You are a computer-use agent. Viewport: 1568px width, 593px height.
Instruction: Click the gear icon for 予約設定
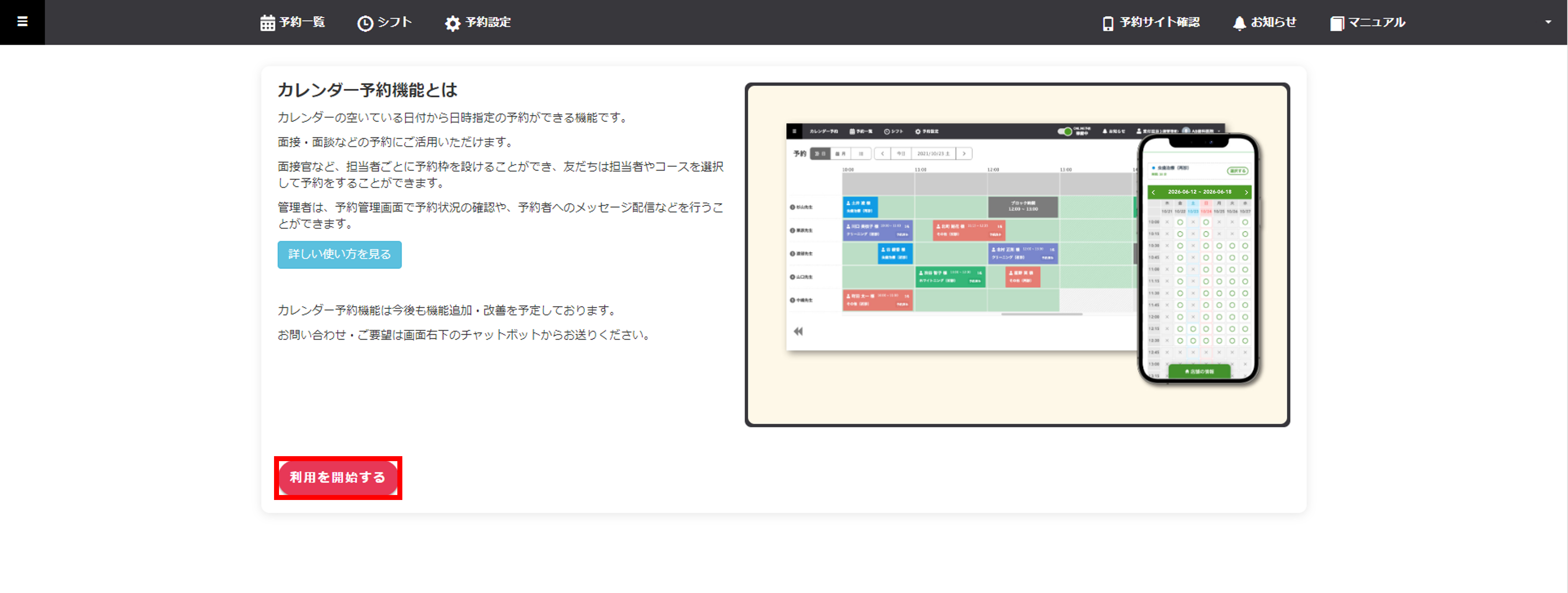[452, 23]
